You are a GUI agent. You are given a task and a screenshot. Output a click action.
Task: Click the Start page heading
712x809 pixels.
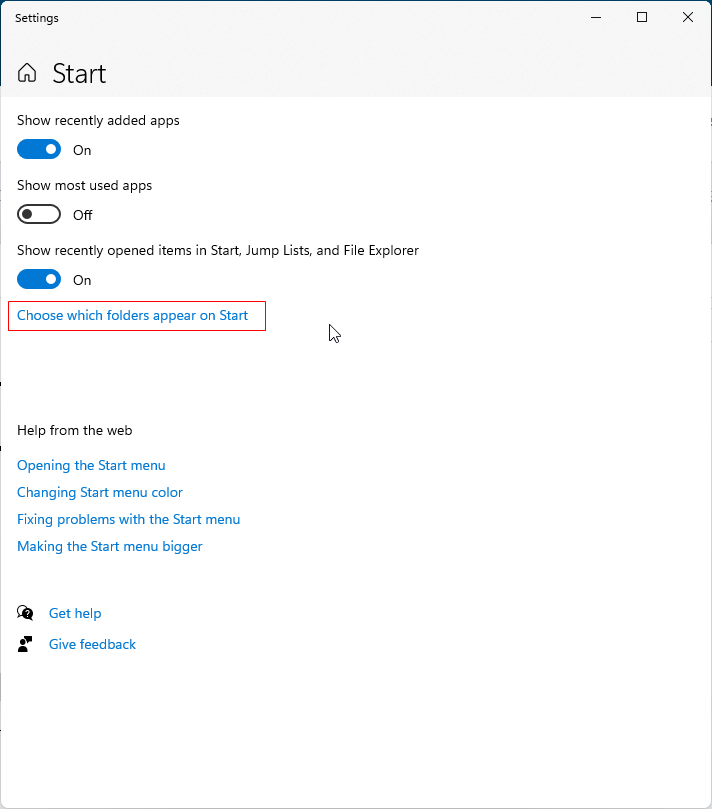tap(79, 74)
